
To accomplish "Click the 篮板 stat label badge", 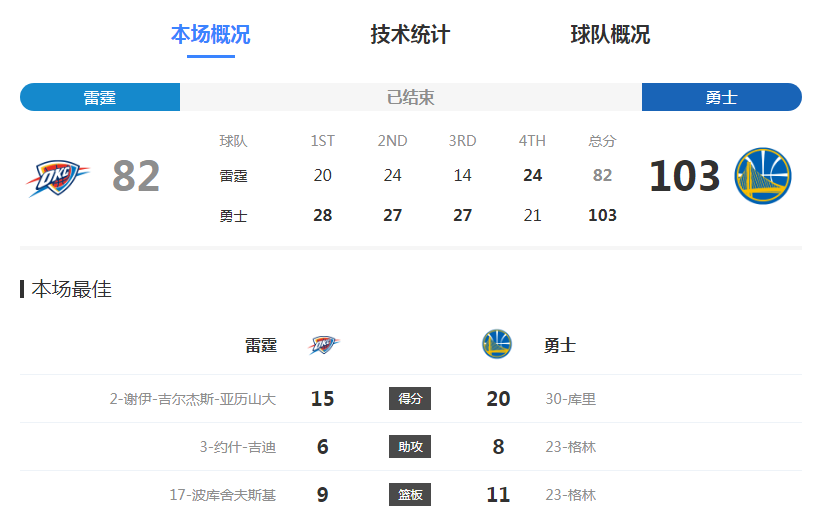I will pos(410,495).
